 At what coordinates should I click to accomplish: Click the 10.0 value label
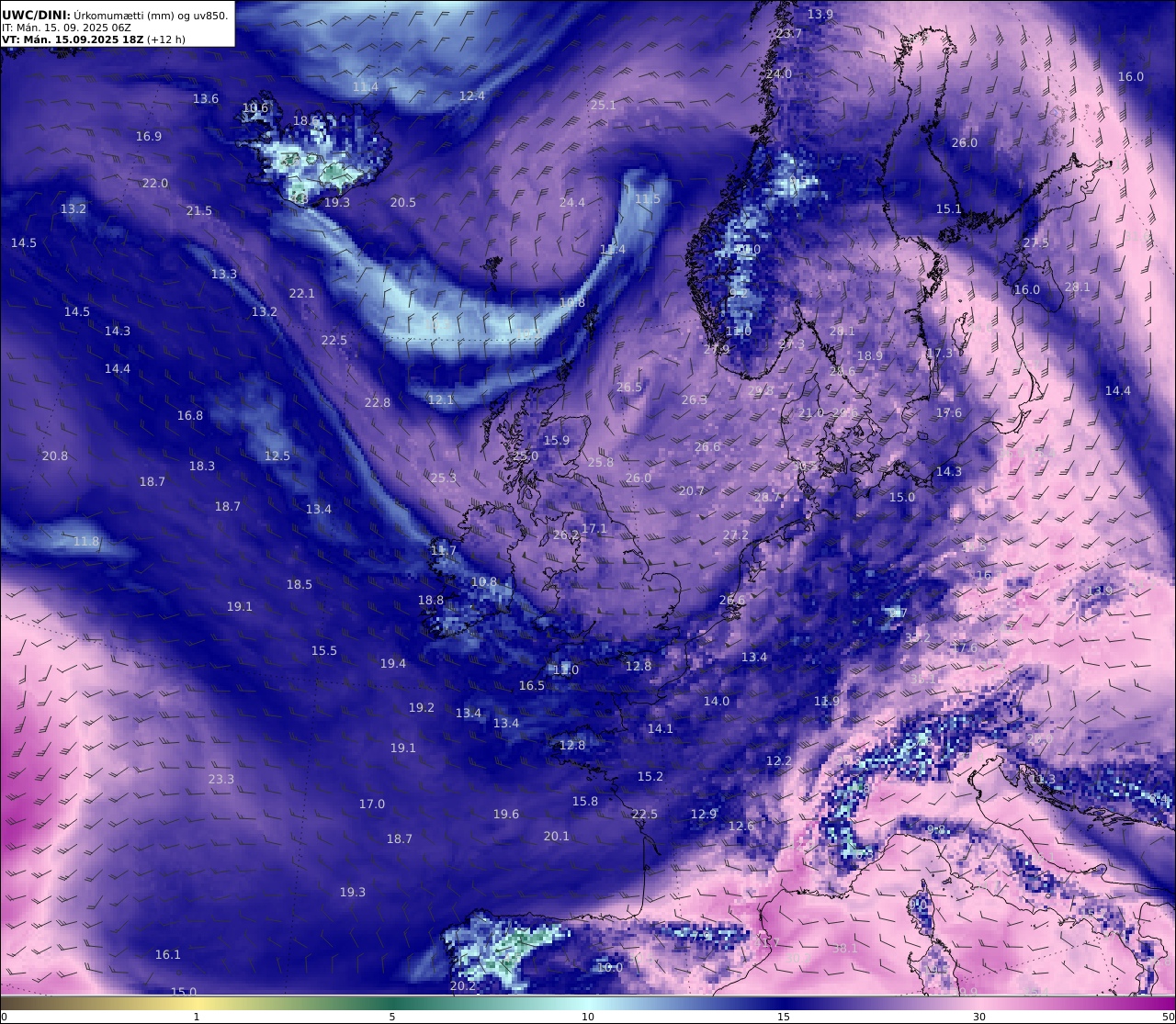[x=610, y=967]
